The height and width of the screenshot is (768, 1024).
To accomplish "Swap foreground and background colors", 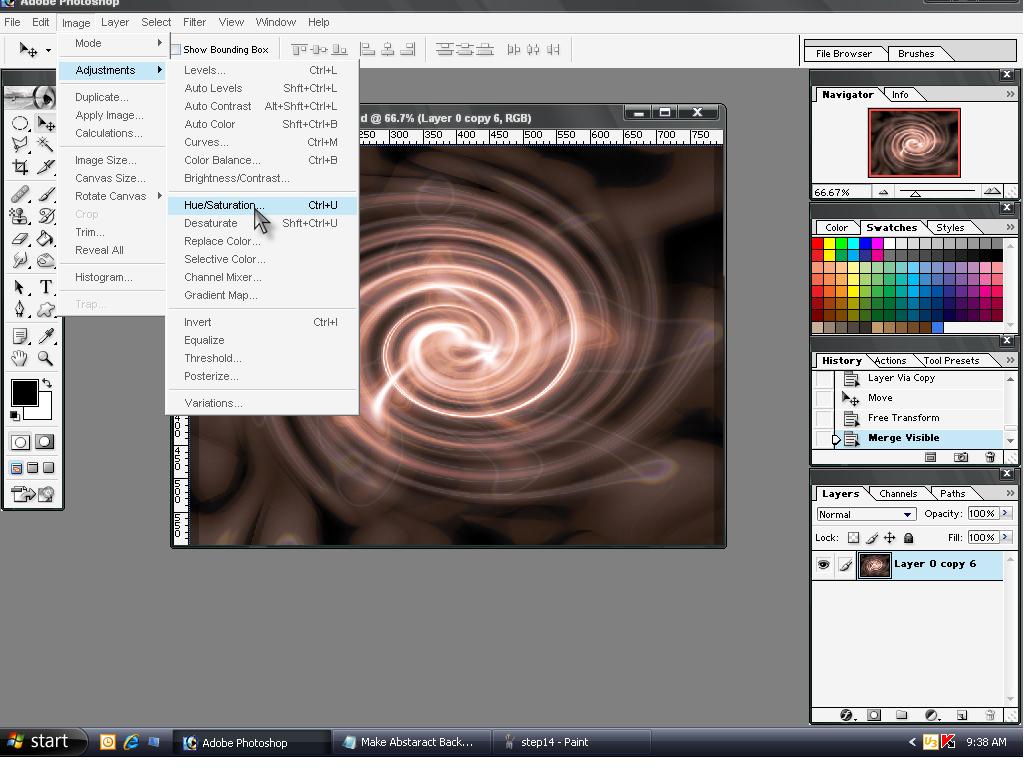I will point(47,383).
